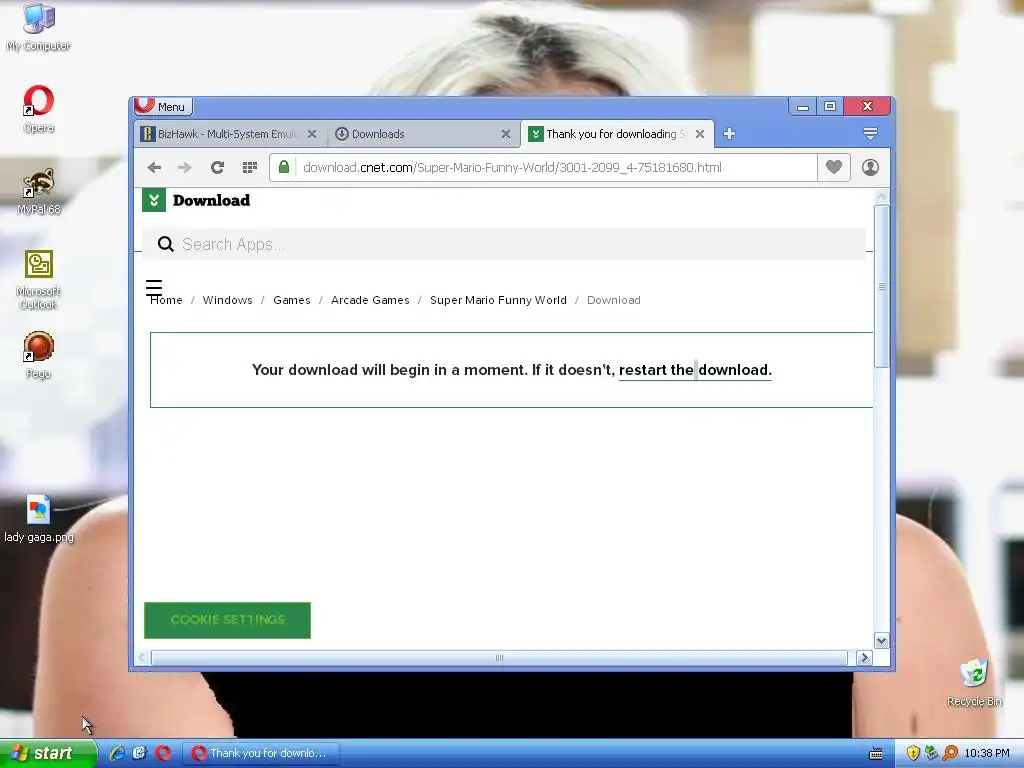Click the vertical scrollbar up arrow
Image resolution: width=1024 pixels, height=768 pixels.
[x=882, y=197]
